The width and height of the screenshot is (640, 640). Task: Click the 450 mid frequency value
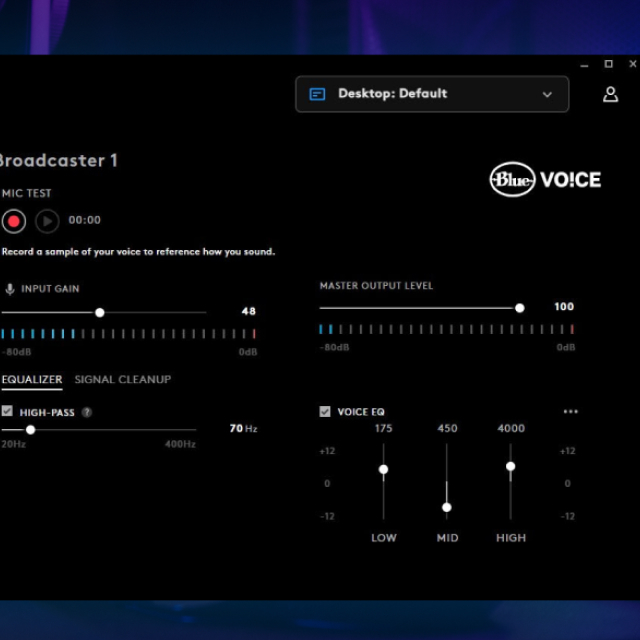click(x=447, y=429)
